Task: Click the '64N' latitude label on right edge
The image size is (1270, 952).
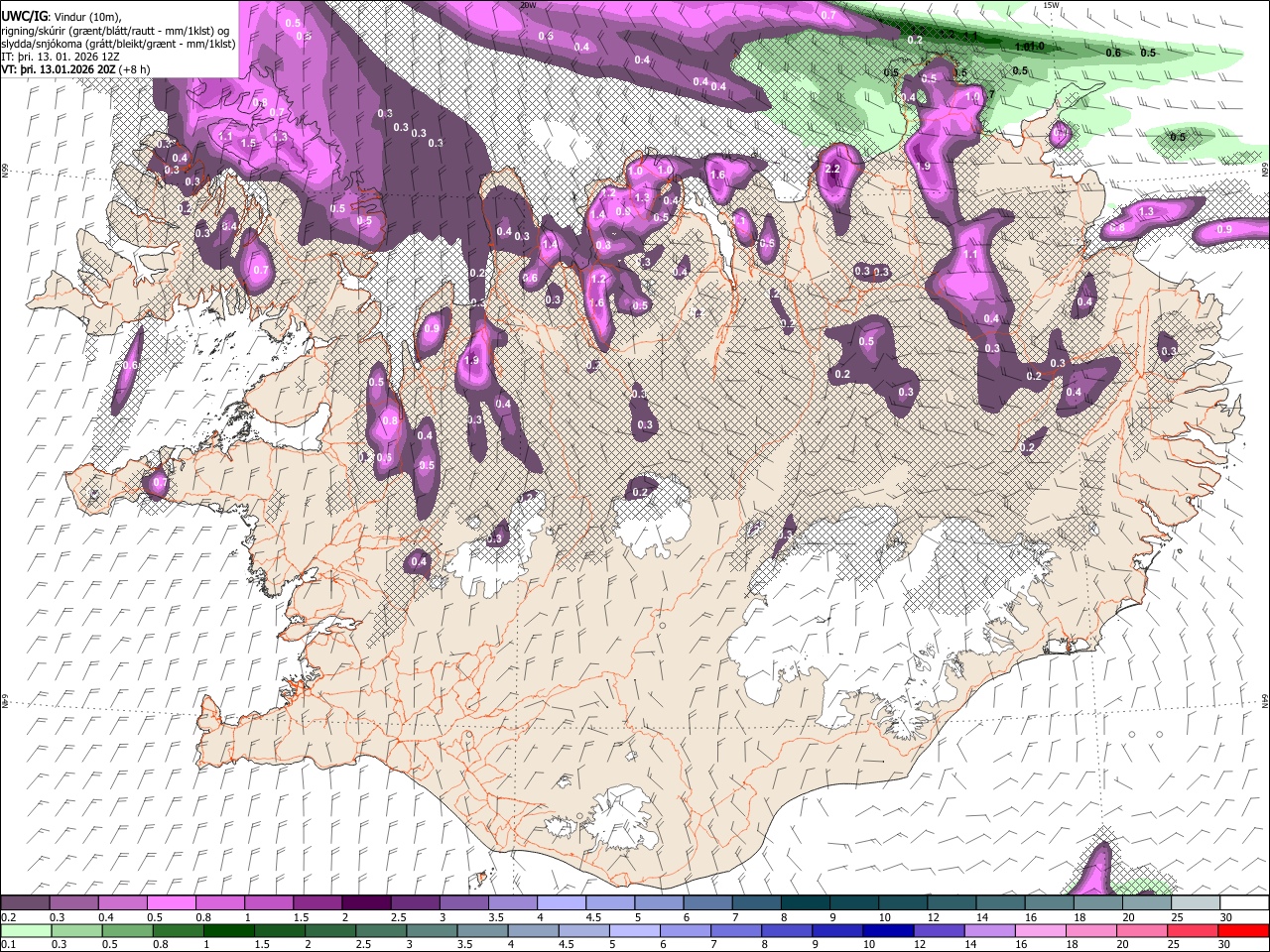Action: [x=1265, y=699]
